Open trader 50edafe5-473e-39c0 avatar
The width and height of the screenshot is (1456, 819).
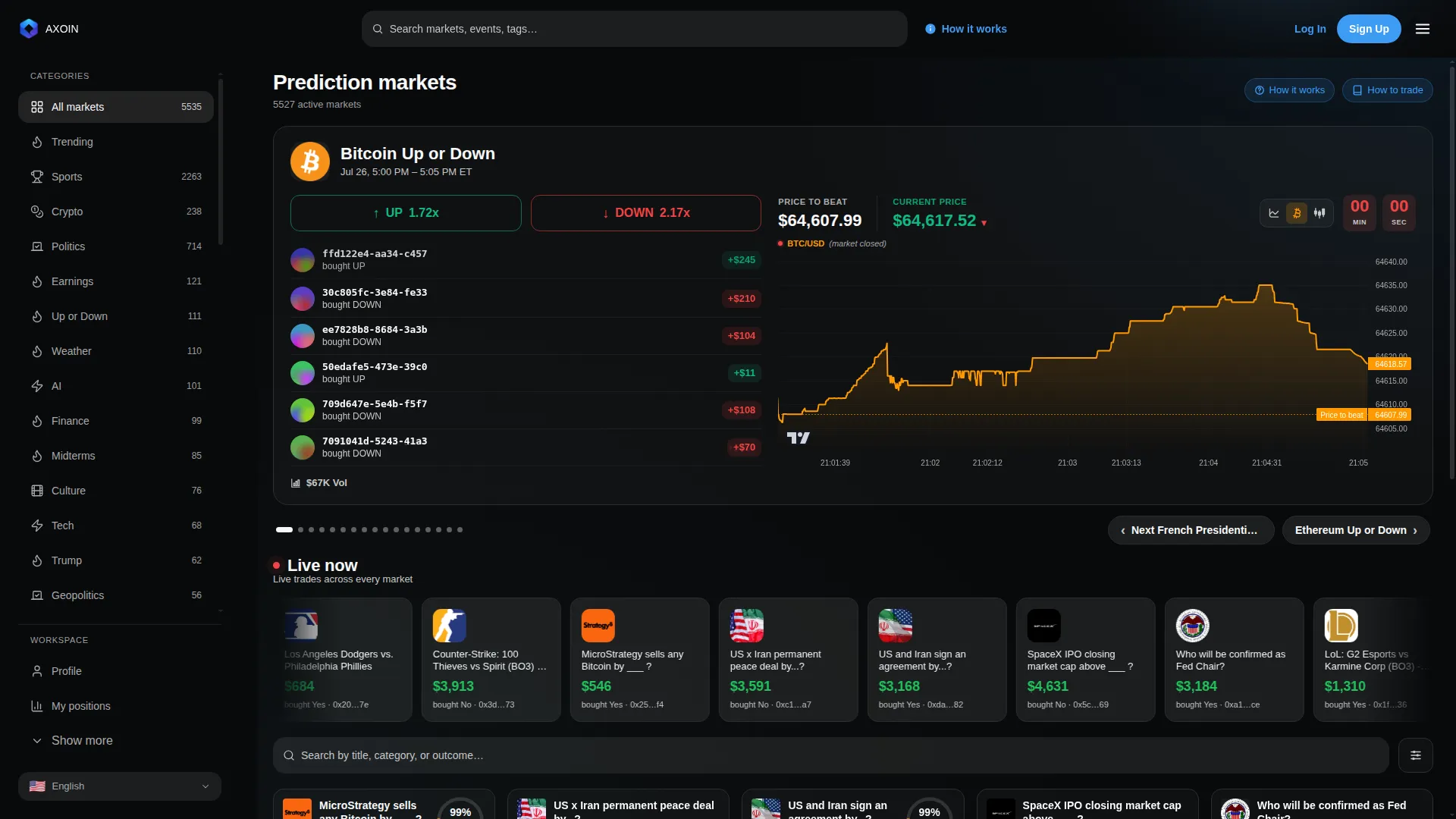[x=303, y=373]
